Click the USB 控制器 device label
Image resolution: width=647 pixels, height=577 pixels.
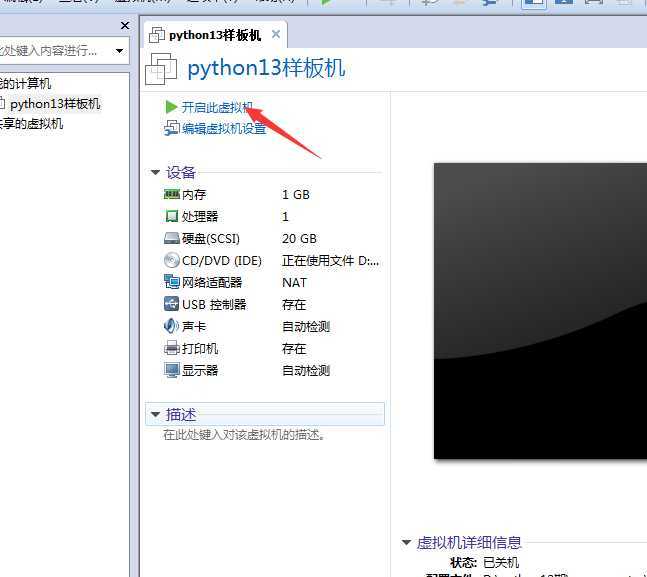pos(214,304)
